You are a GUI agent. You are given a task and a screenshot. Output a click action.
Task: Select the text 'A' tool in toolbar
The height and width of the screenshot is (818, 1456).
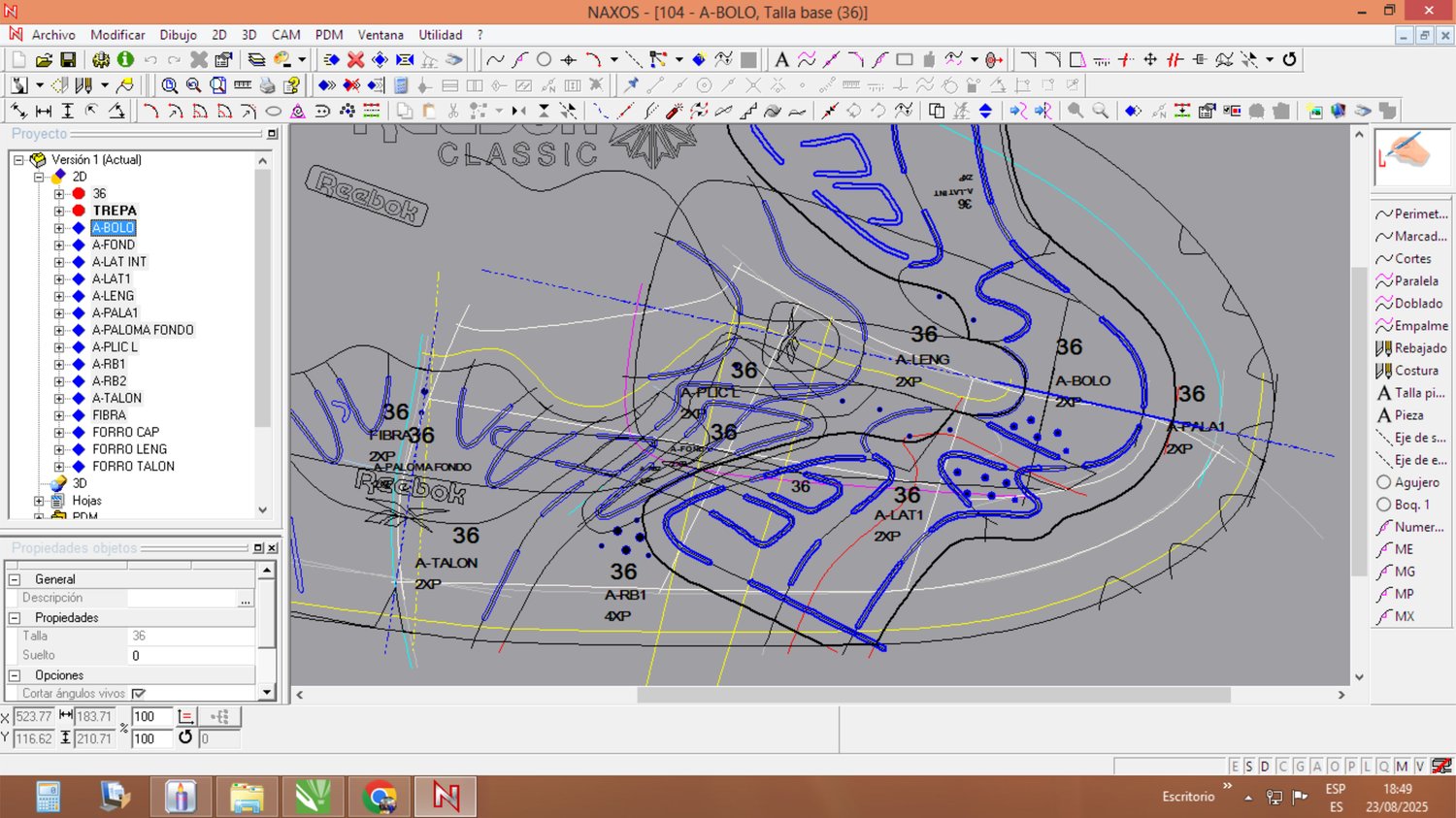pyautogui.click(x=781, y=60)
